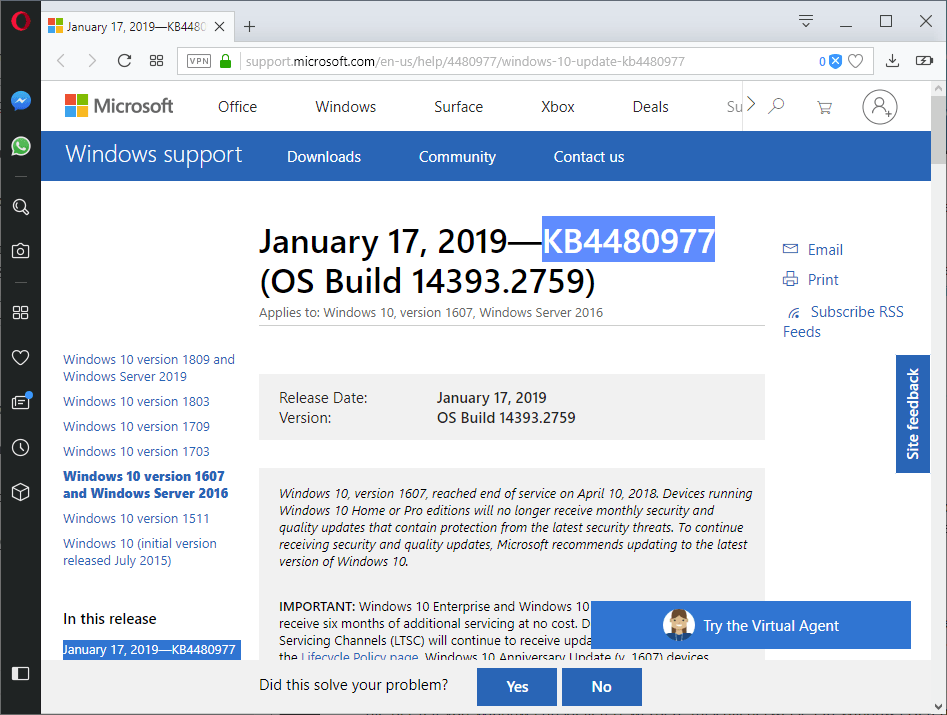This screenshot has height=715, width=947.
Task: Click OS Build 14393.2759 version value
Action: (506, 418)
